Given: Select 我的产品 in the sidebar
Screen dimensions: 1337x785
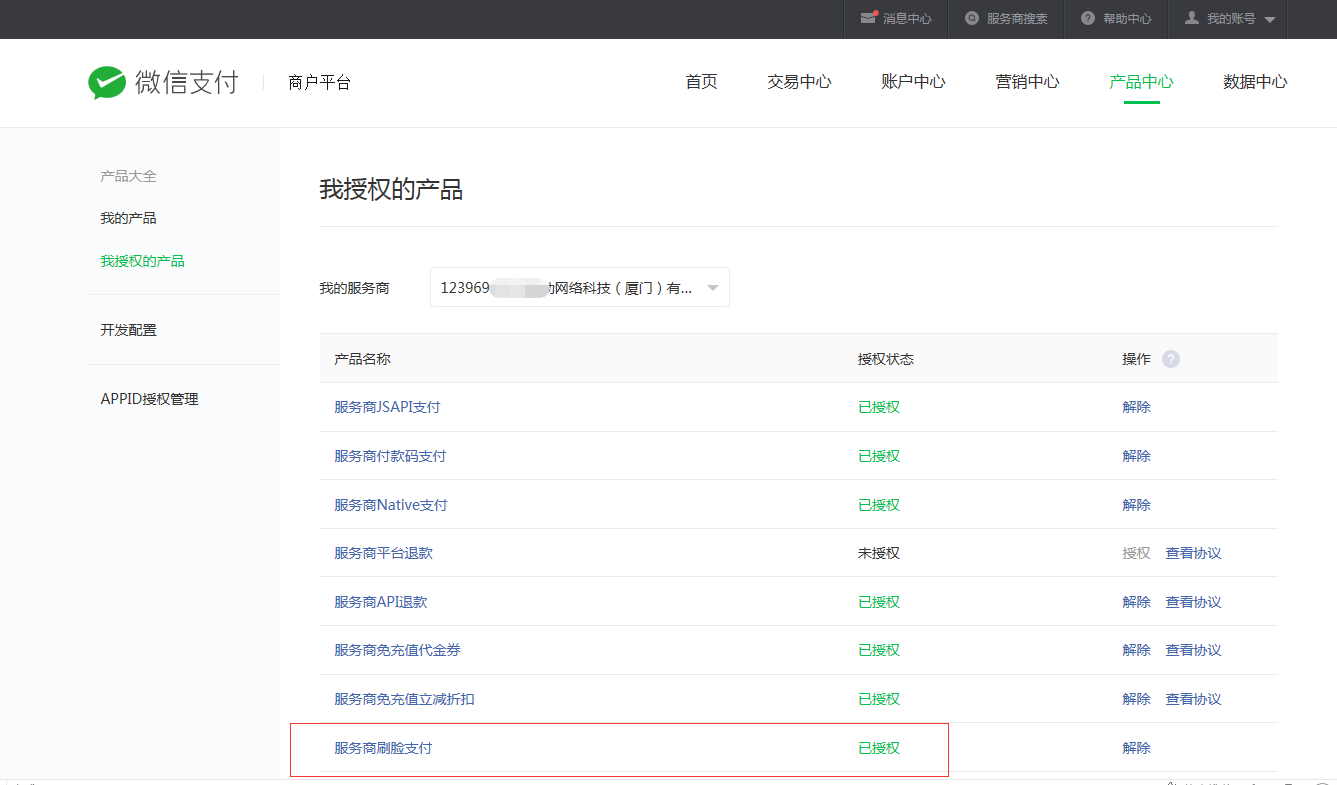Looking at the screenshot, I should point(128,218).
